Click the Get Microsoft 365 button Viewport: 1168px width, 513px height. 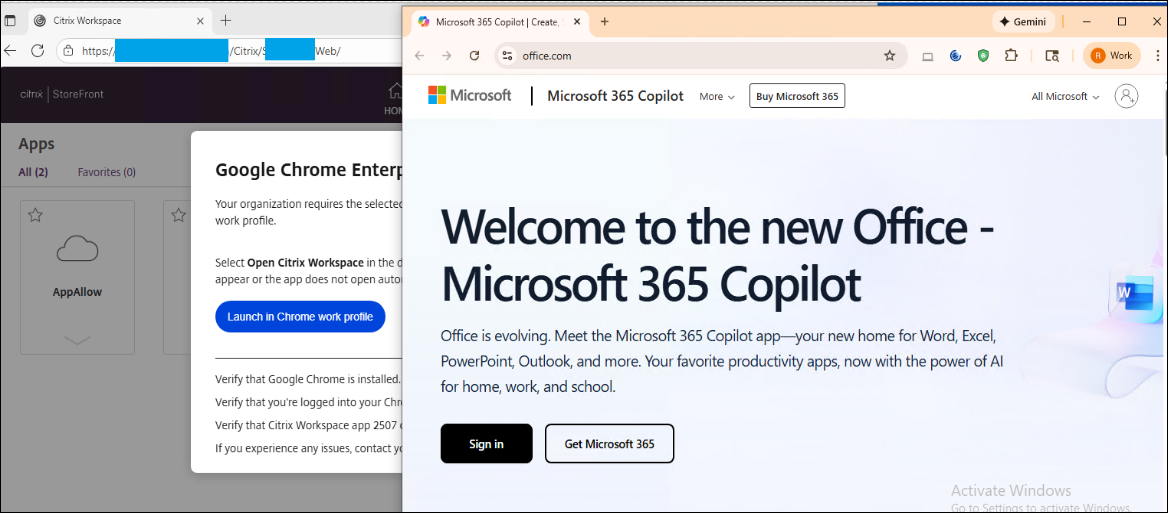point(609,444)
